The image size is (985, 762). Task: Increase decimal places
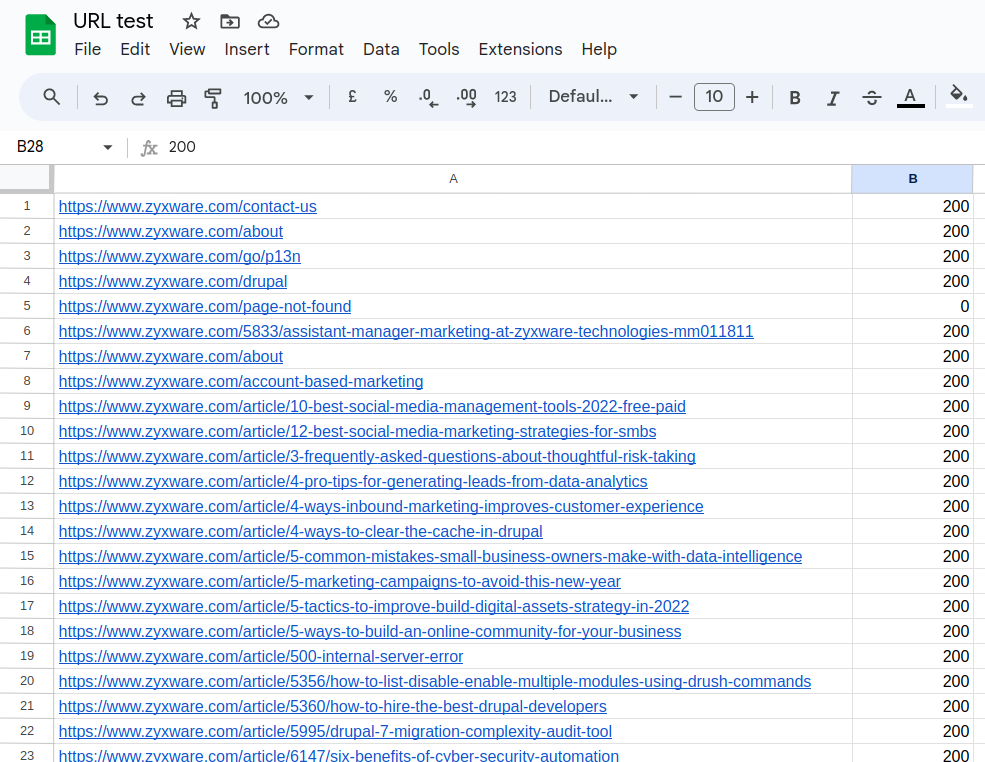tap(466, 97)
